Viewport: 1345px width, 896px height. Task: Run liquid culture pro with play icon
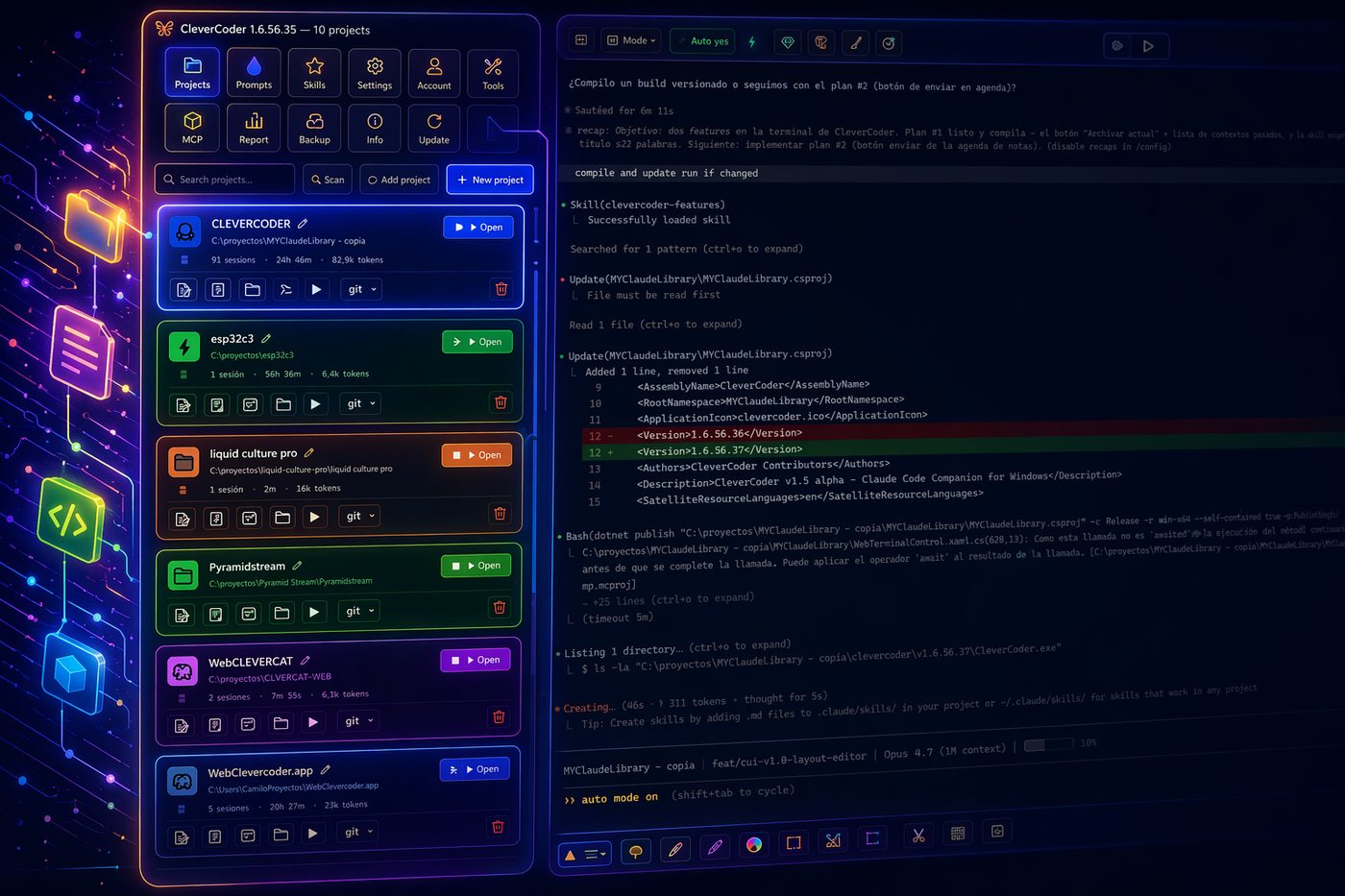[x=314, y=517]
